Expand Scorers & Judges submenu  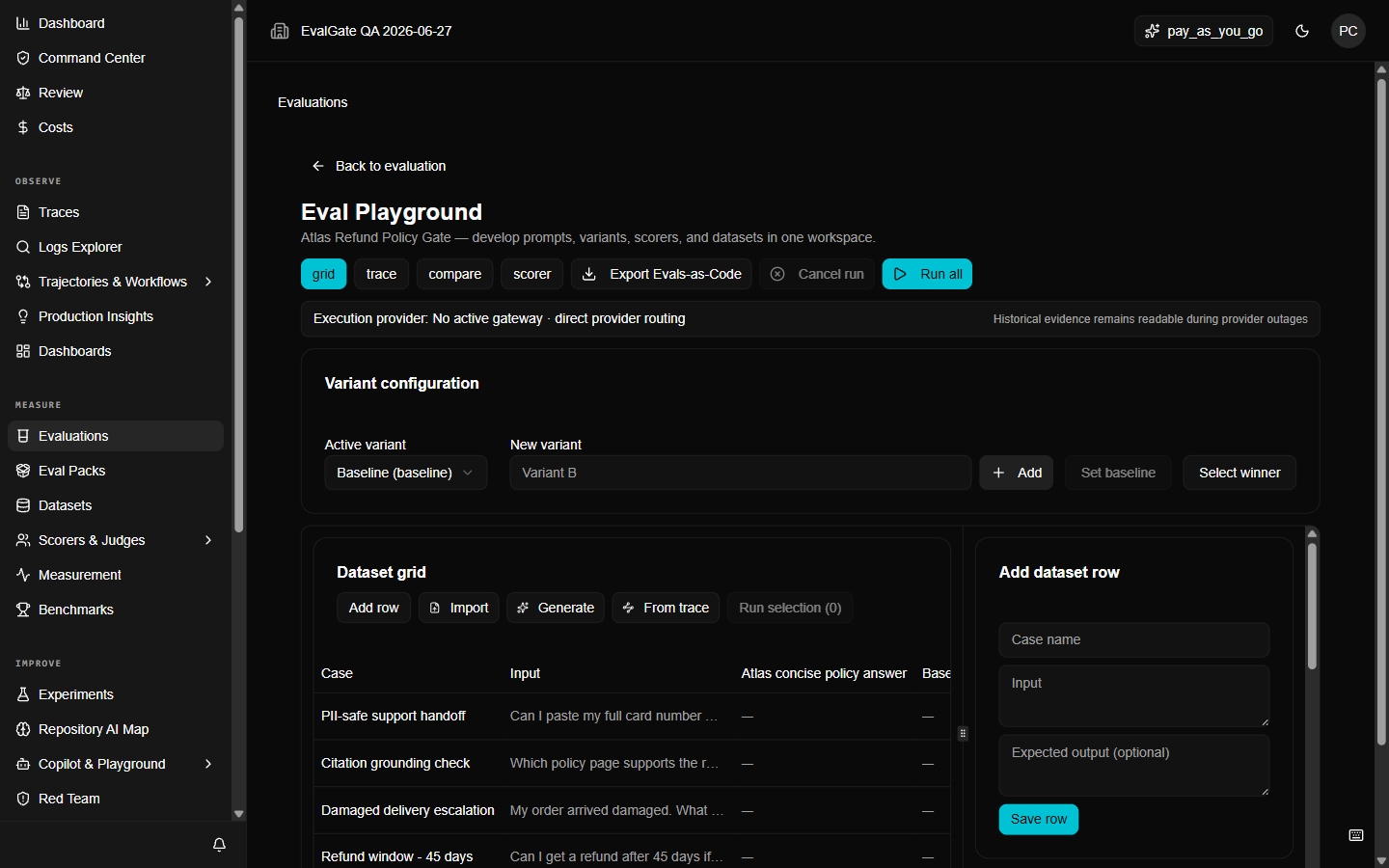point(208,540)
